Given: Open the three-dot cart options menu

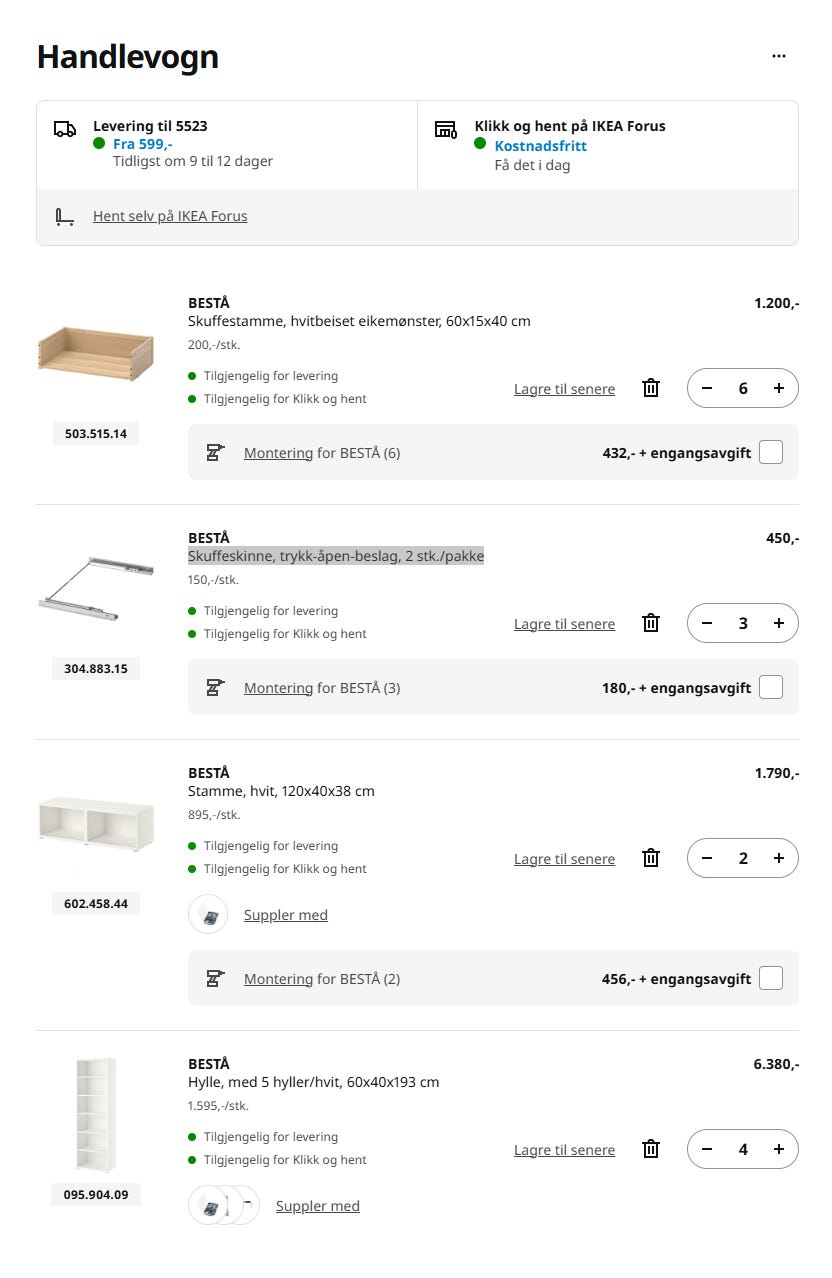Looking at the screenshot, I should tap(779, 56).
